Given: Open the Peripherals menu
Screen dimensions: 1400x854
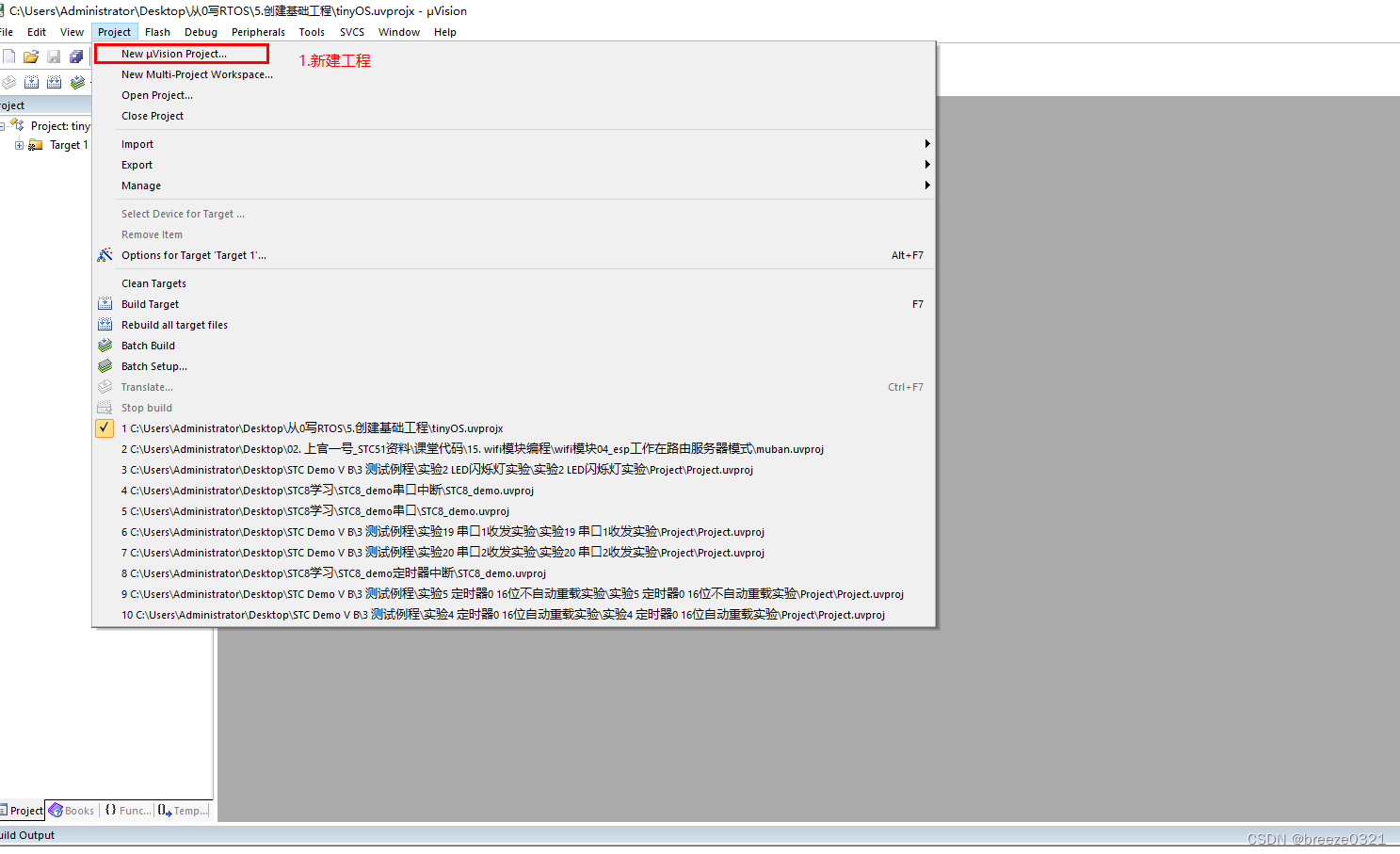Looking at the screenshot, I should [259, 32].
